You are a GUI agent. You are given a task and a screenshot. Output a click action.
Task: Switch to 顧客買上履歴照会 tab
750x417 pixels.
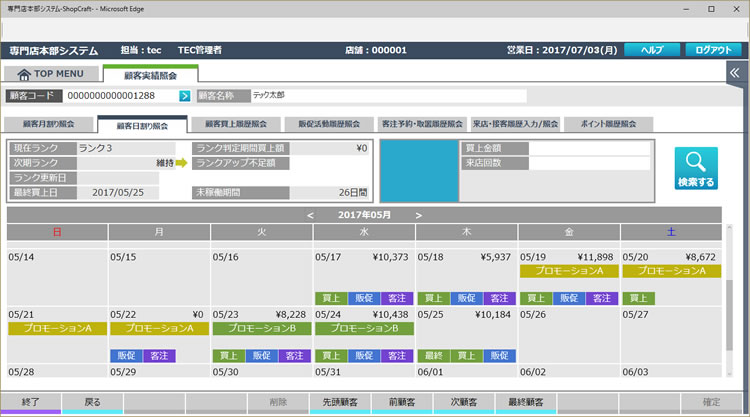pyautogui.click(x=236, y=125)
